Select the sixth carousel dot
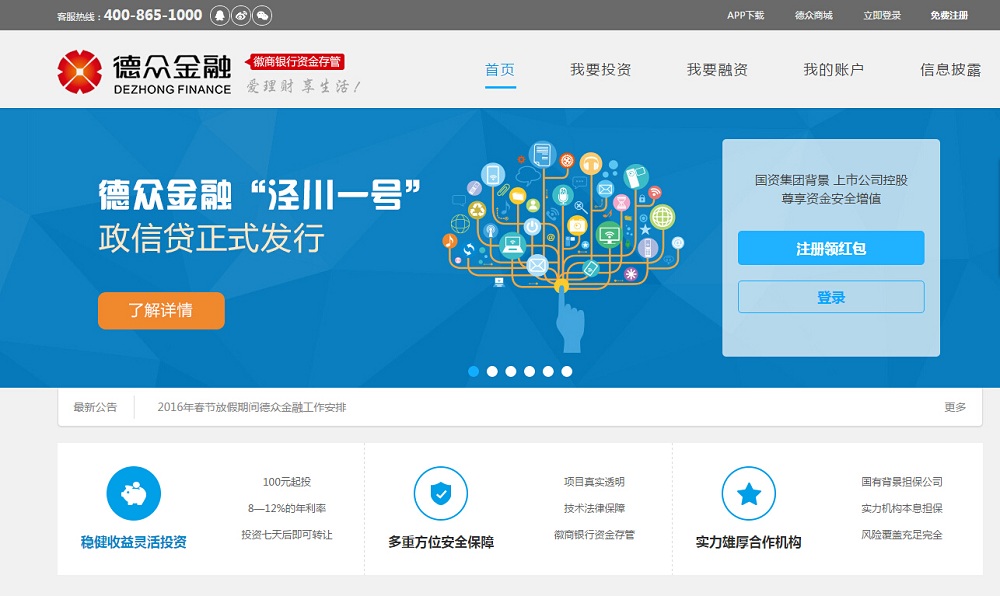This screenshot has height=596, width=1000. tap(567, 372)
